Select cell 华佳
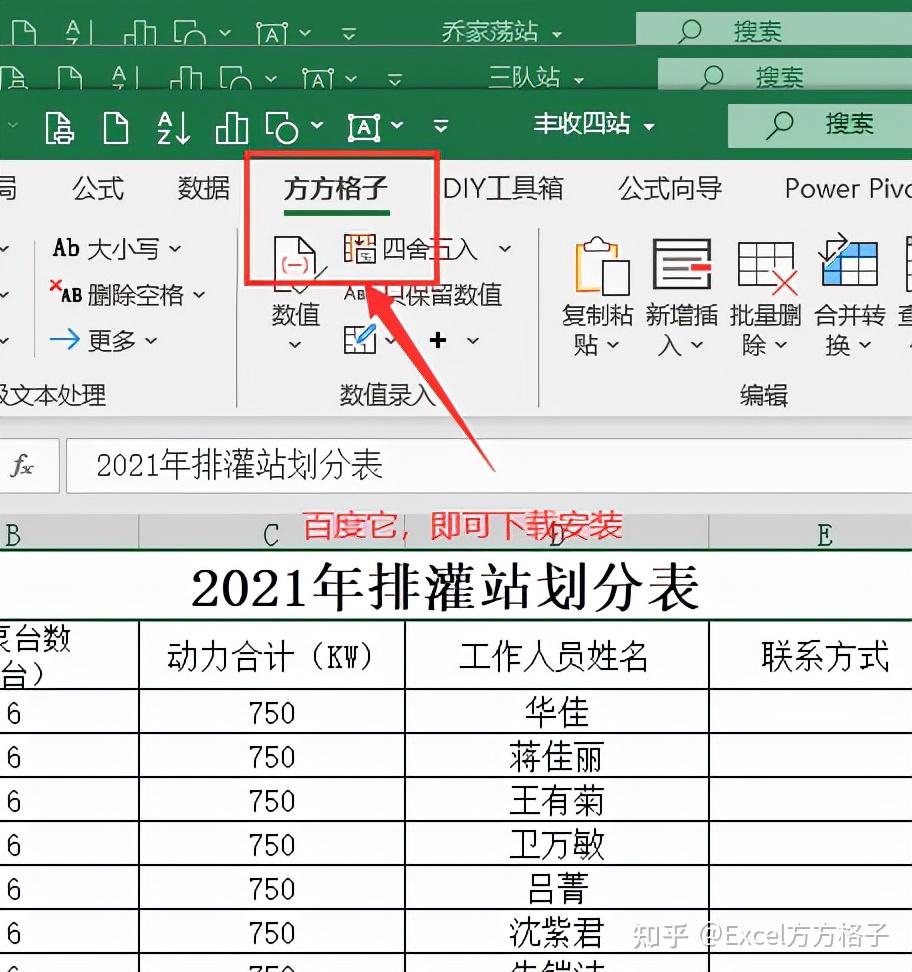This screenshot has width=912, height=972. click(x=556, y=712)
